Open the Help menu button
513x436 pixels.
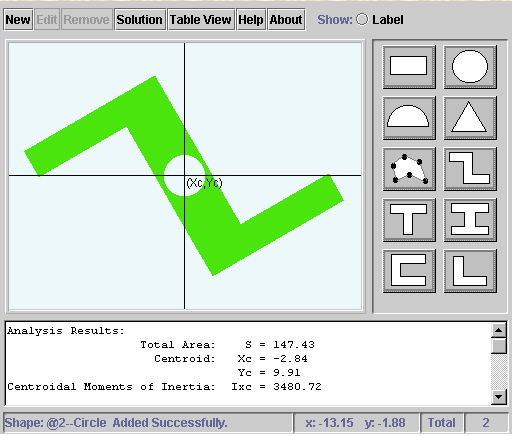click(x=251, y=20)
